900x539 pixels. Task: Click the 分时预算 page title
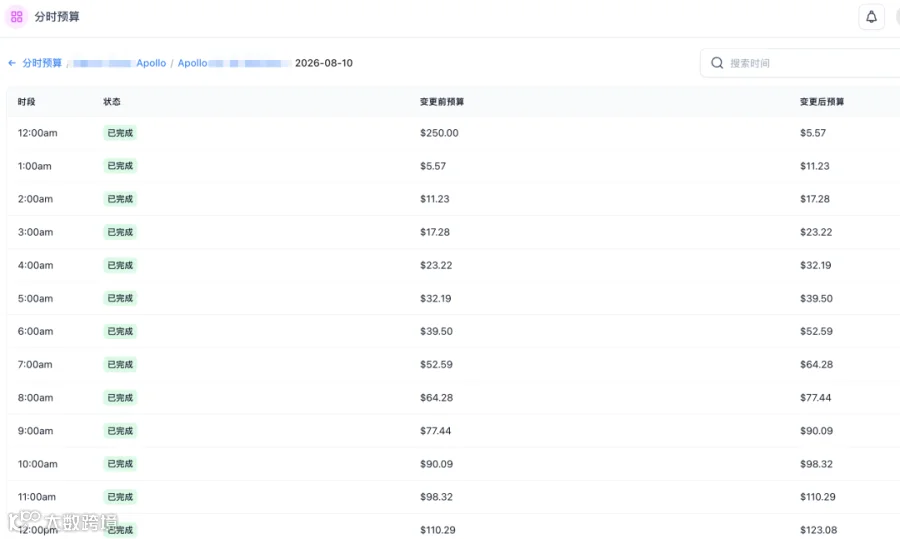[57, 17]
